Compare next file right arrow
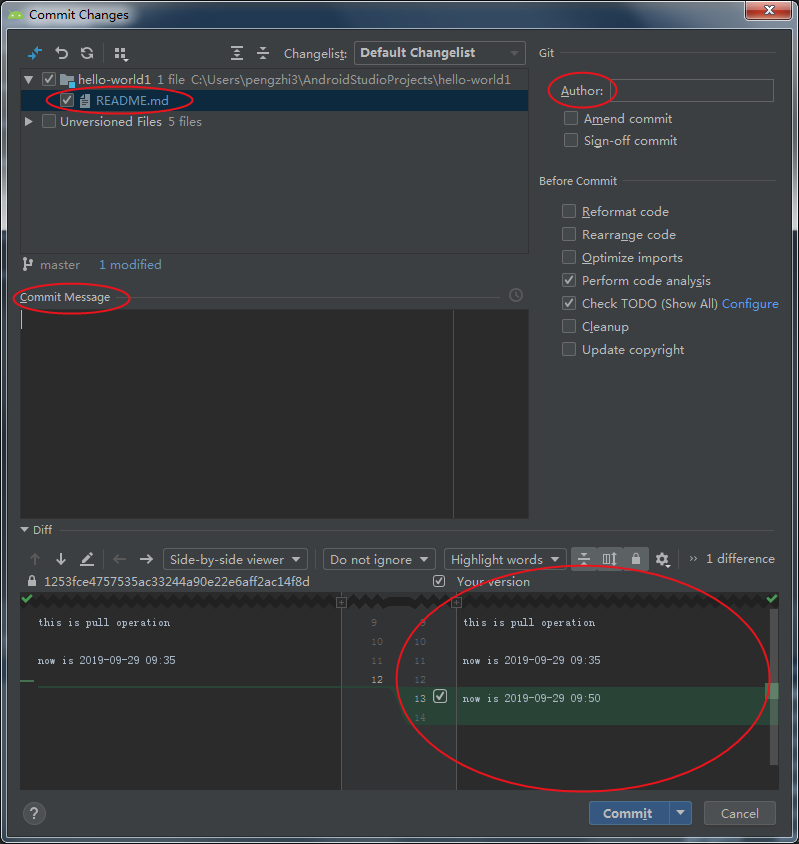Image resolution: width=799 pixels, height=844 pixels. 146,559
